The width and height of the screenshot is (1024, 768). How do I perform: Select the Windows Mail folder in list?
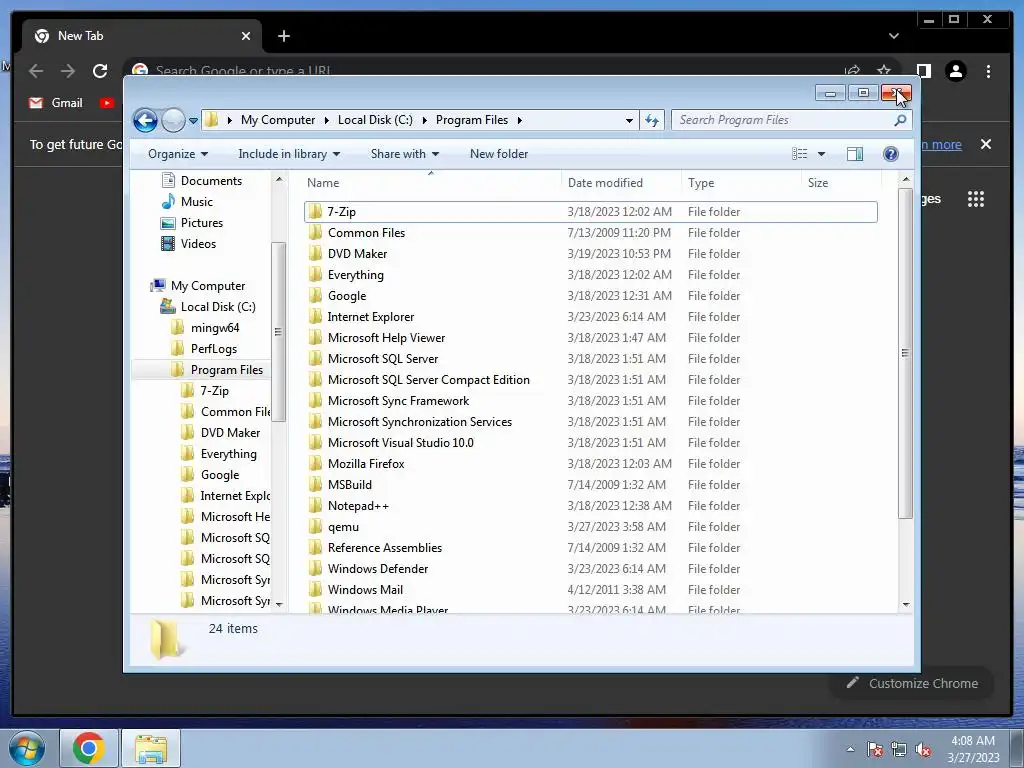590,590
